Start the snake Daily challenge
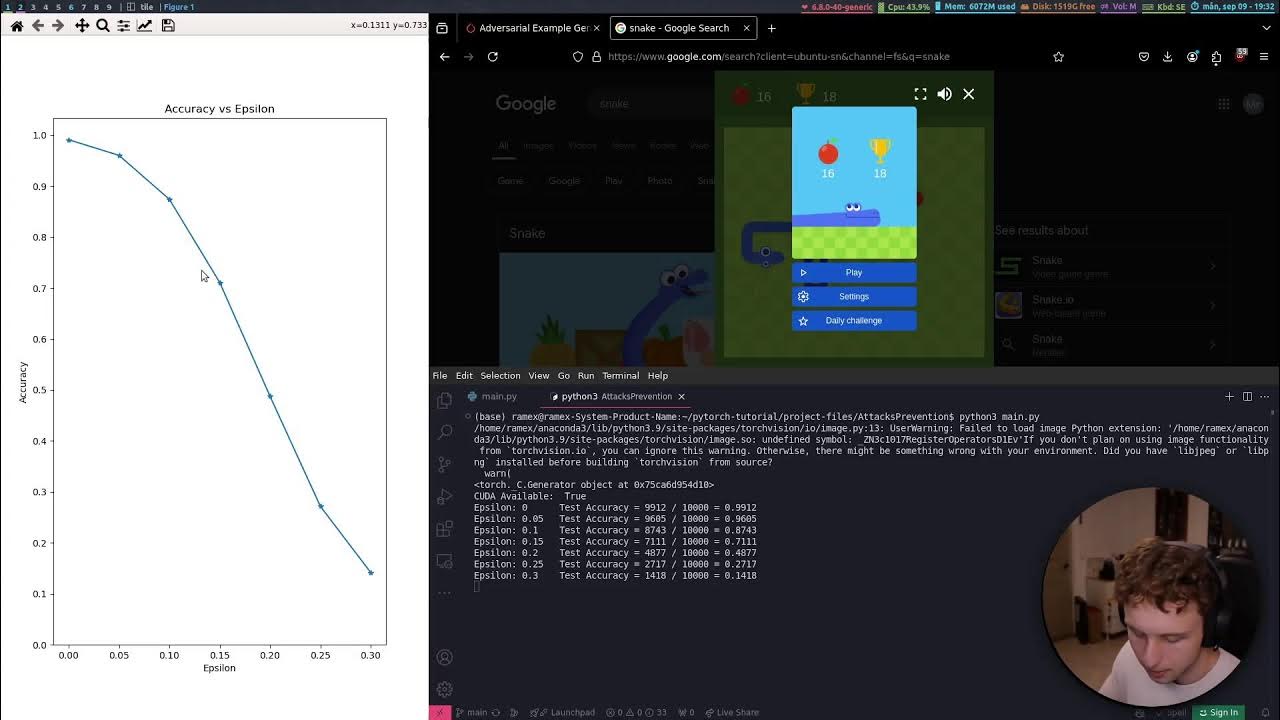 [x=854, y=320]
